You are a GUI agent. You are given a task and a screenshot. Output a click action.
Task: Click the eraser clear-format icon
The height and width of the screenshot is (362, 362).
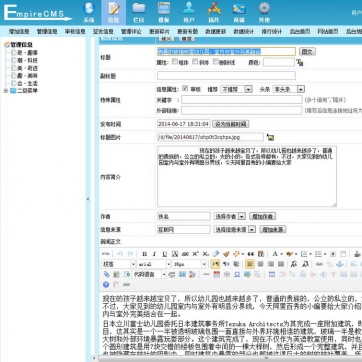(216, 254)
